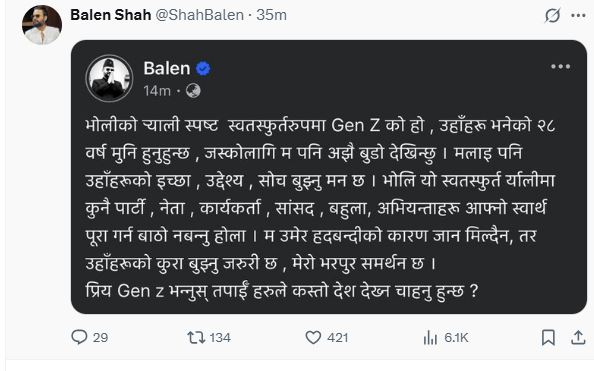Open the tweet's three-dot More menu

578,16
